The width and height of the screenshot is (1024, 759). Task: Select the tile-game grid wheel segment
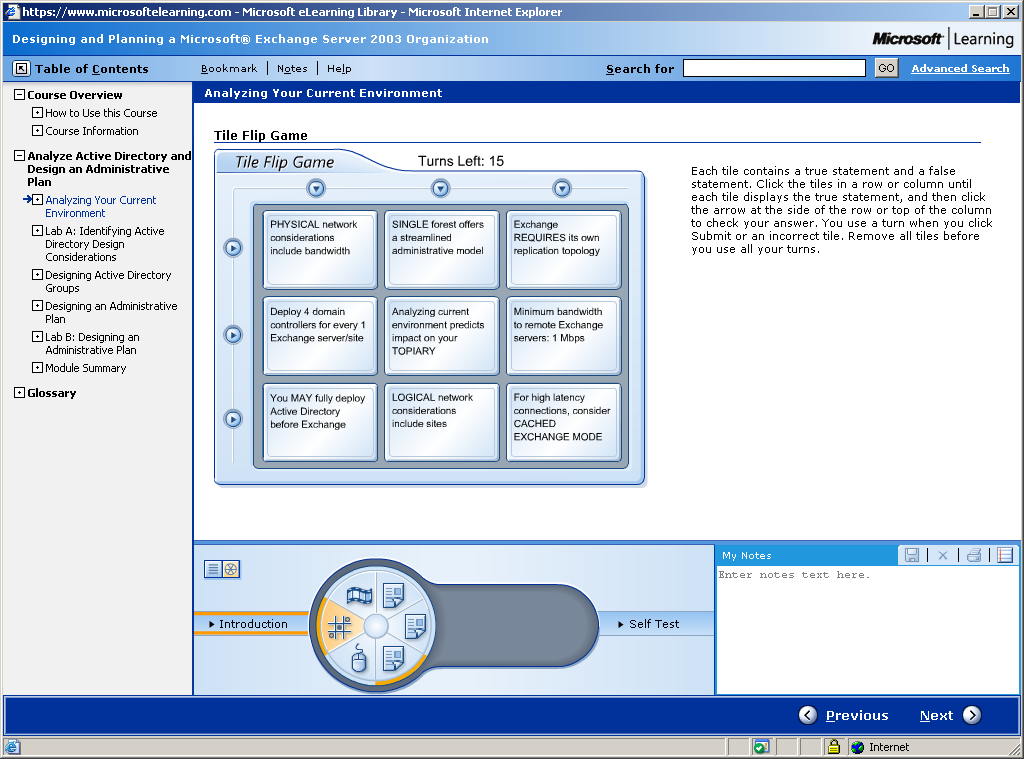(x=340, y=626)
